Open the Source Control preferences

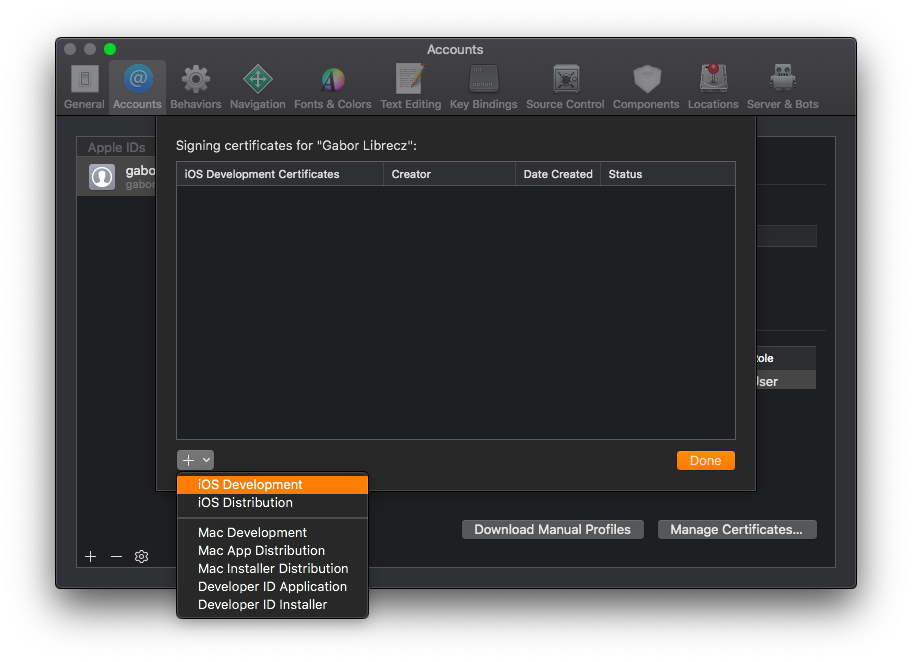(565, 87)
